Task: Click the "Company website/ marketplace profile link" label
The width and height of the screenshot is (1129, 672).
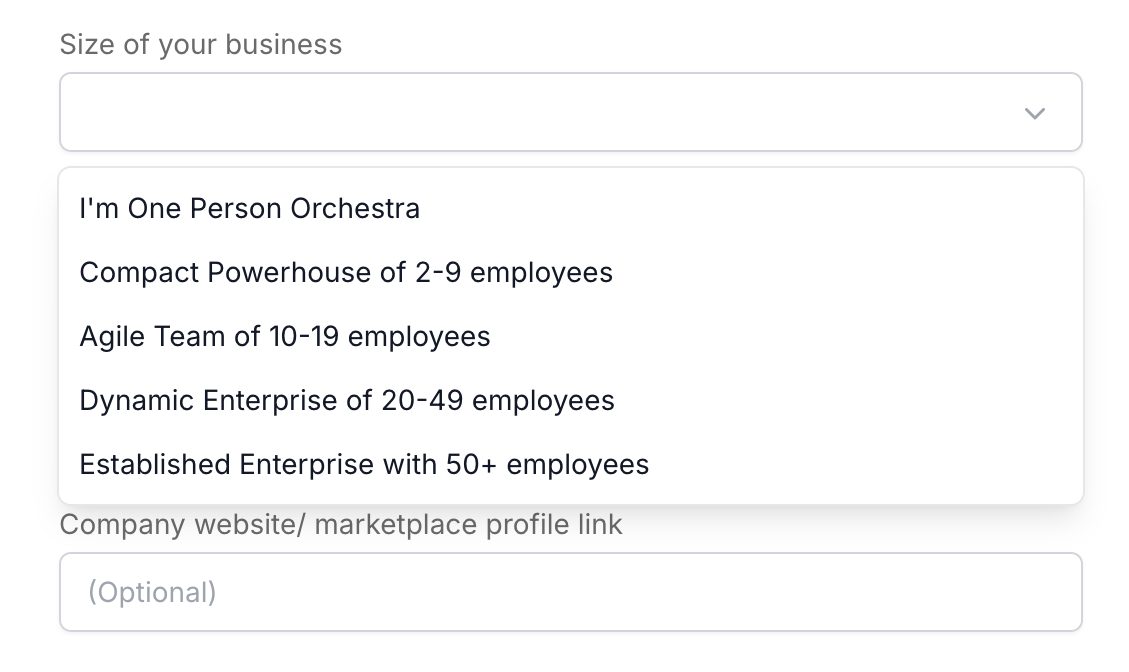Action: point(341,524)
